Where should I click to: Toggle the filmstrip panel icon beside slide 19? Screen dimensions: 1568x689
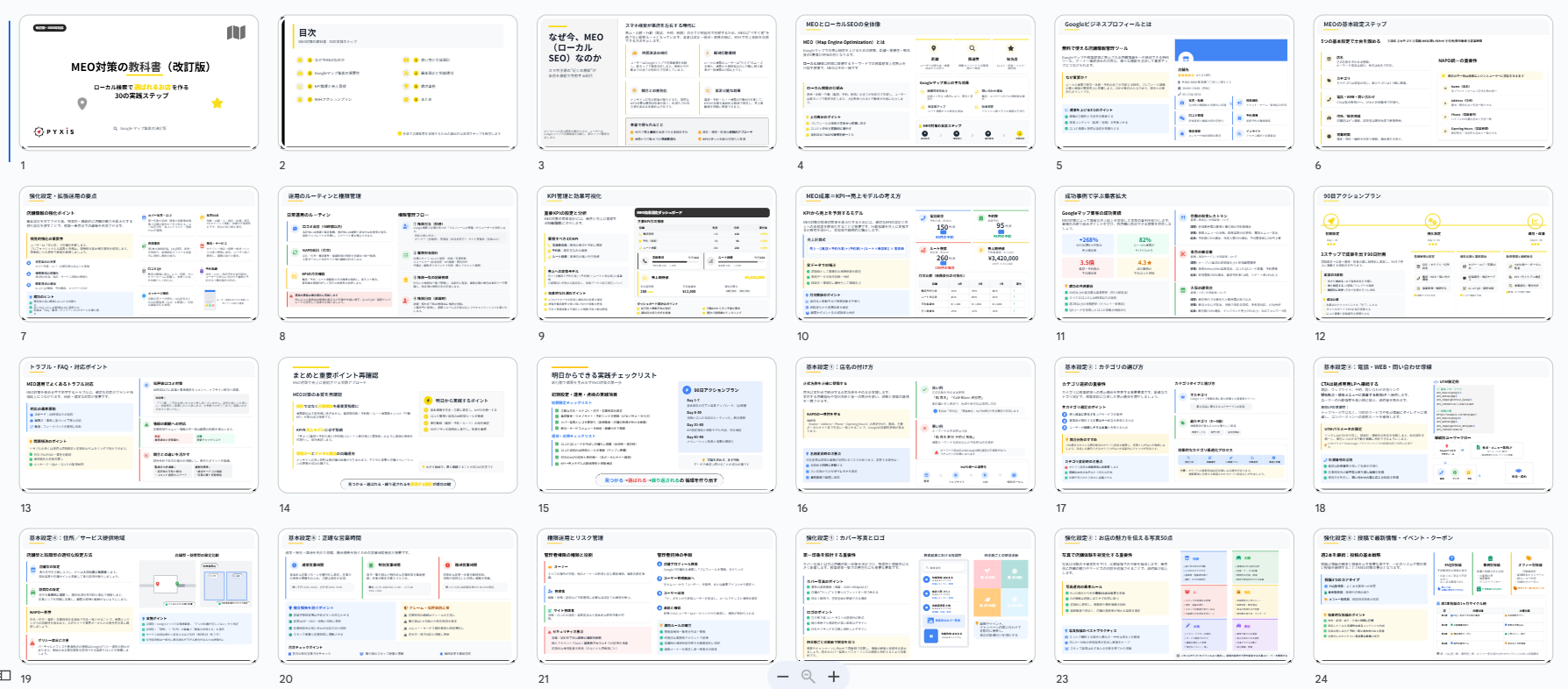coord(6,675)
